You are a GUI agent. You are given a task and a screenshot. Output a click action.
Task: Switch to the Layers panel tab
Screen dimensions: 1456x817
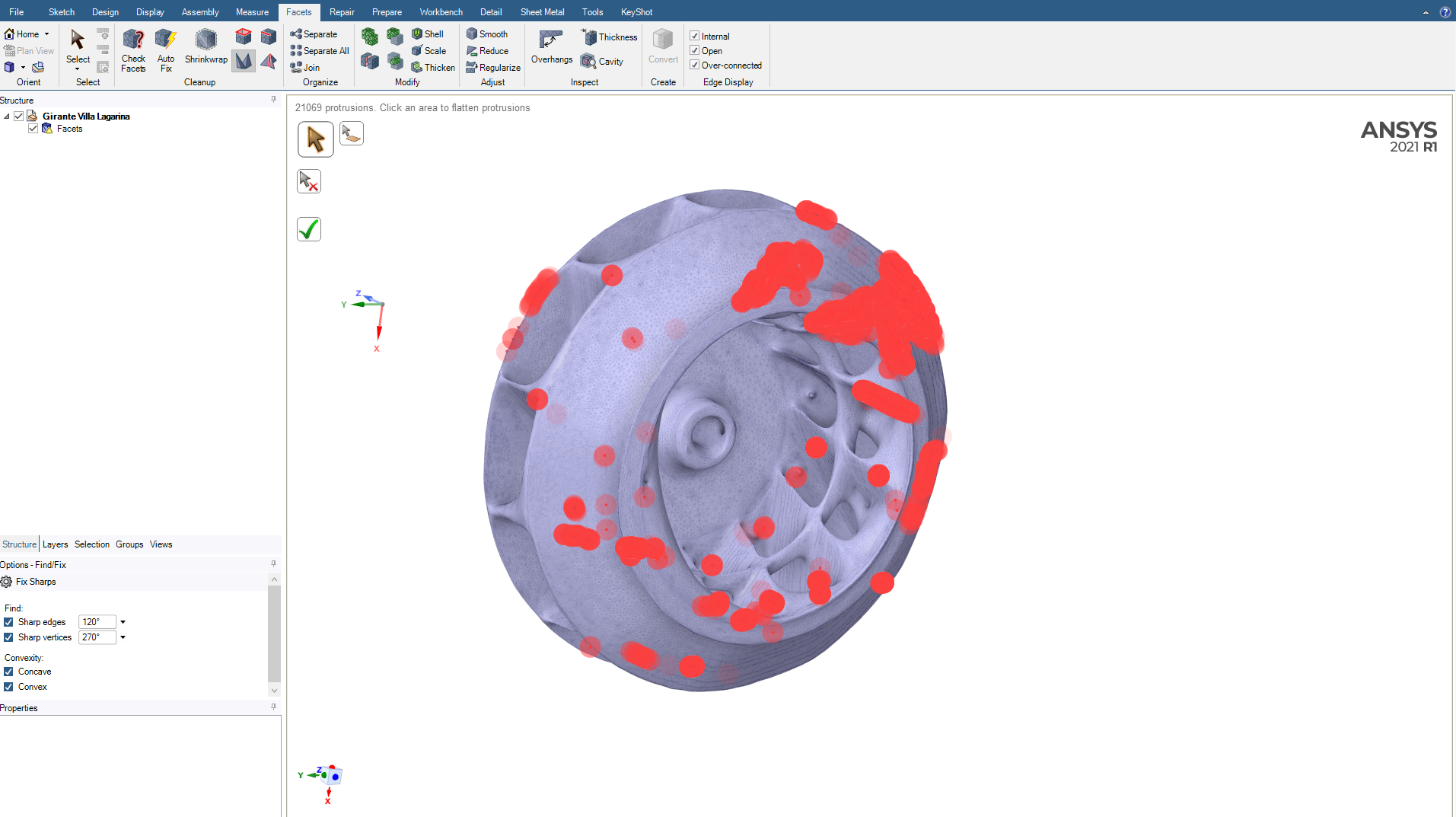(x=55, y=544)
